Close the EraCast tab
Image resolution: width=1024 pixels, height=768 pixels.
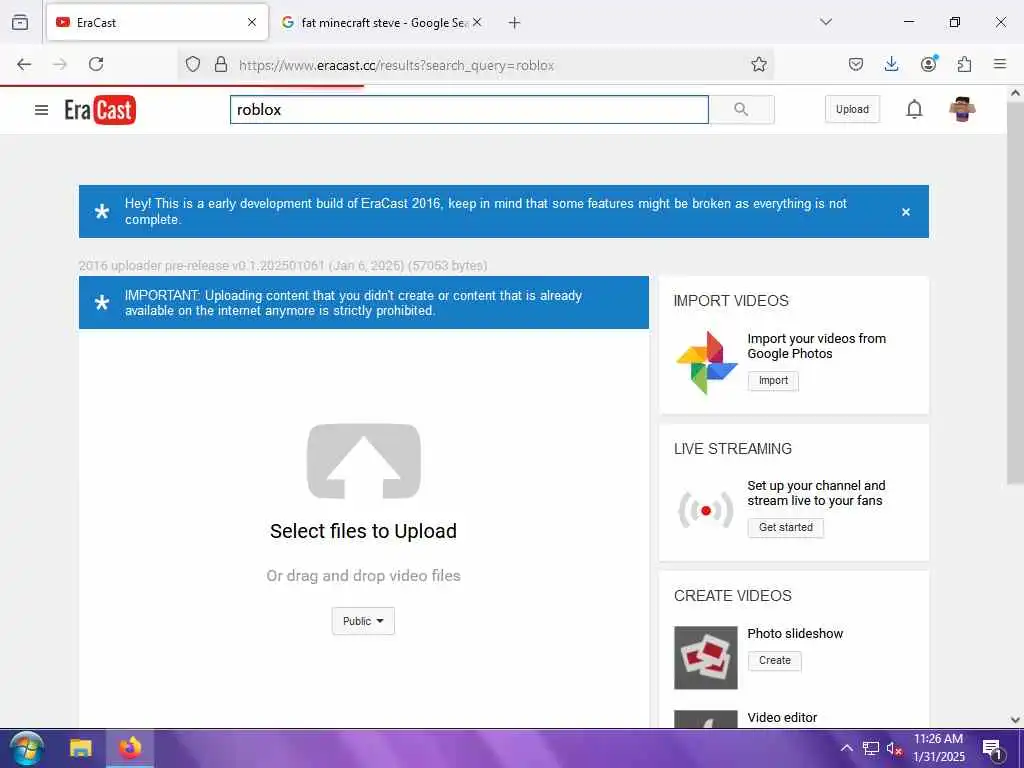click(x=252, y=22)
